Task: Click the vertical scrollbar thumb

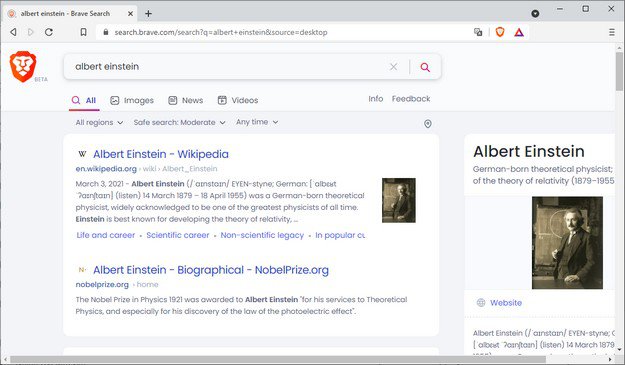Action: pyautogui.click(x=619, y=71)
